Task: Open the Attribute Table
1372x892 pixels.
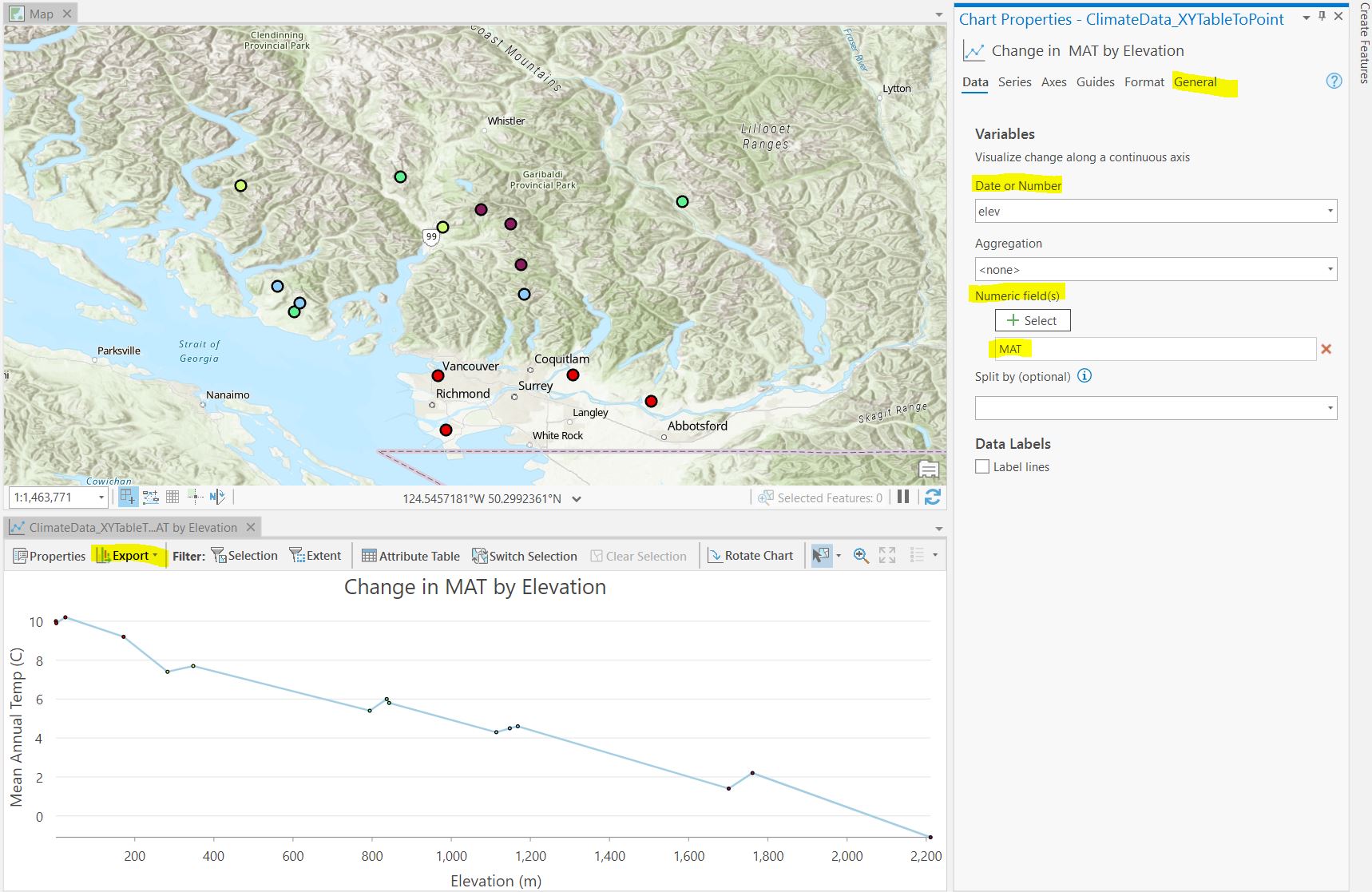Action: 410,556
